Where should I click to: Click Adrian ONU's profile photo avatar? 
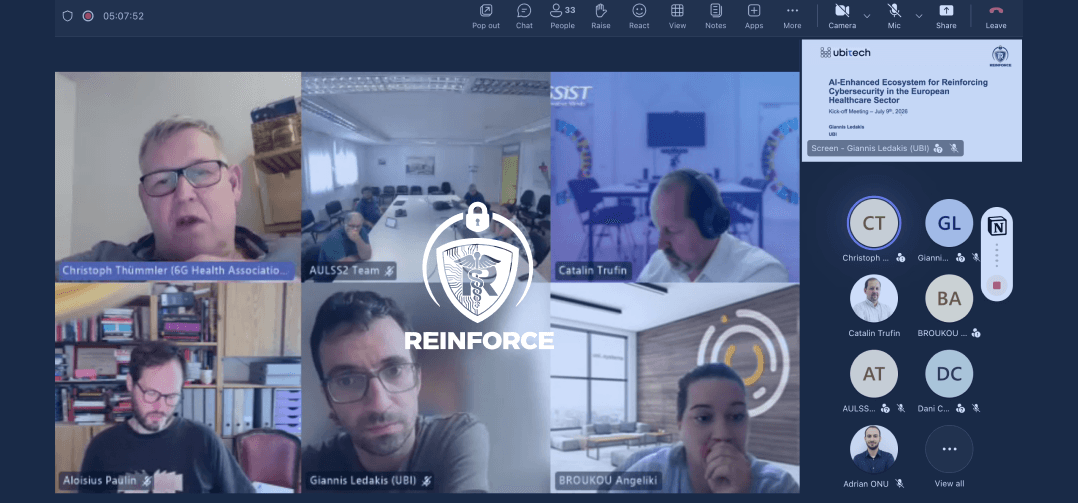874,449
